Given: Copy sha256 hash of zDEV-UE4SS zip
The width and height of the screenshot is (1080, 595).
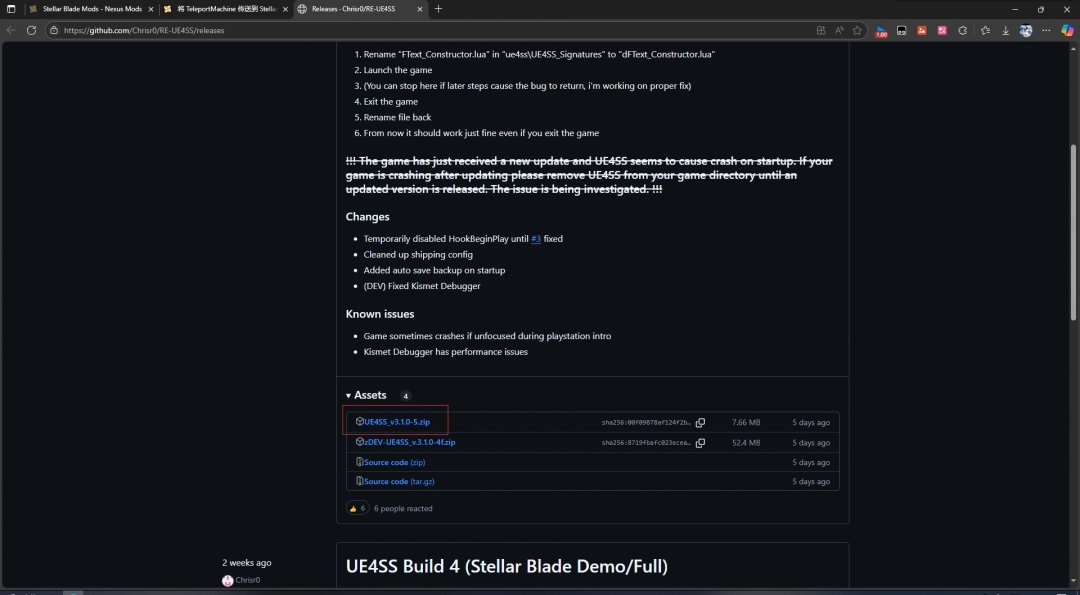Looking at the screenshot, I should coord(700,443).
